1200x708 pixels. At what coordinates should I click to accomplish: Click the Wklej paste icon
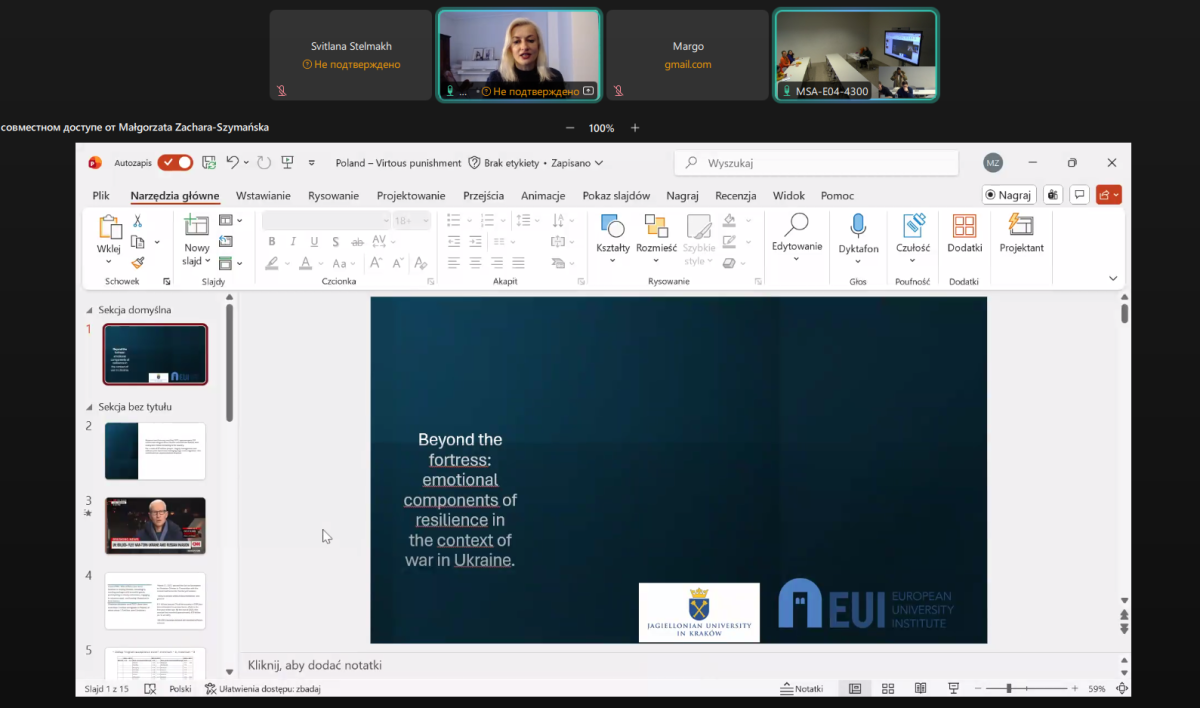pyautogui.click(x=108, y=228)
